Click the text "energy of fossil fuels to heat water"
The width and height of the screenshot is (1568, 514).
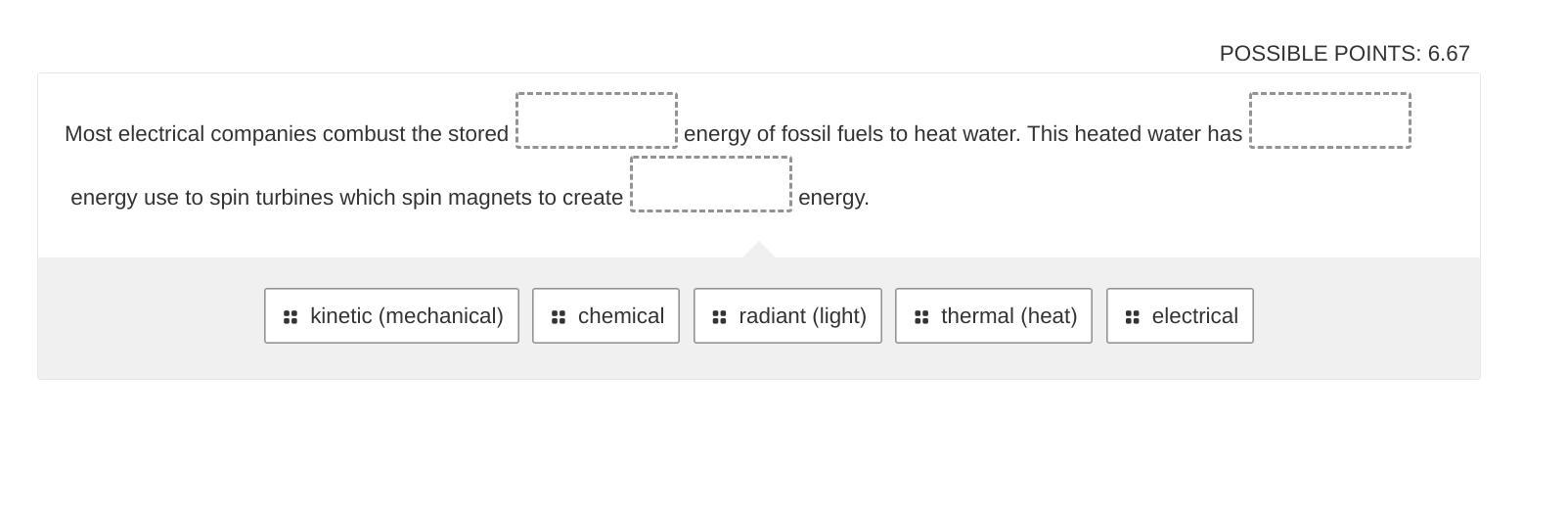click(849, 134)
